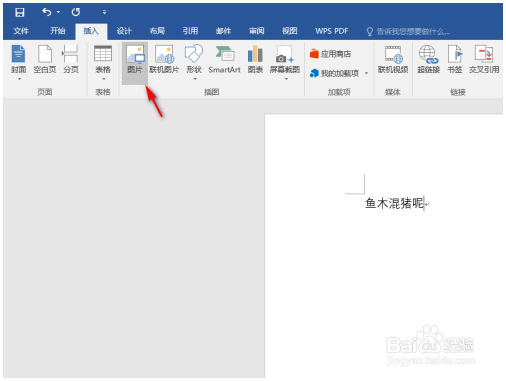Insert online video with 联机视频
This screenshot has width=506, height=381.
click(x=393, y=59)
